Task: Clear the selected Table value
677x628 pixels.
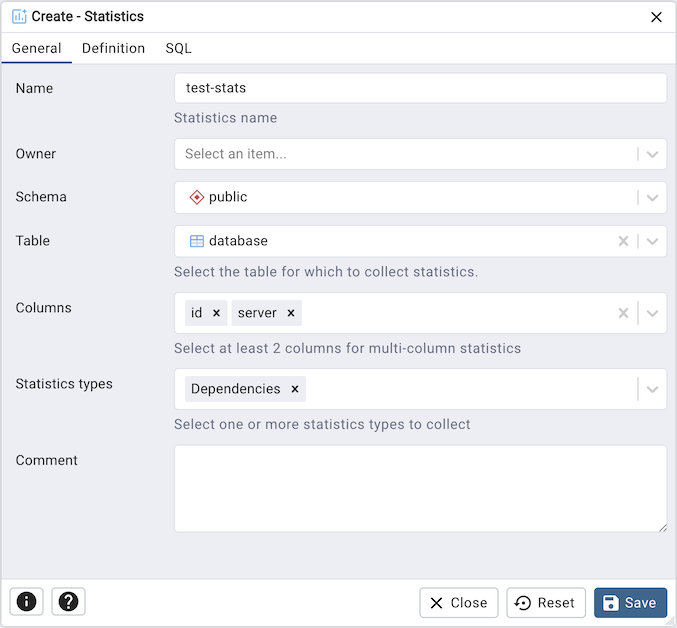Action: click(x=623, y=241)
